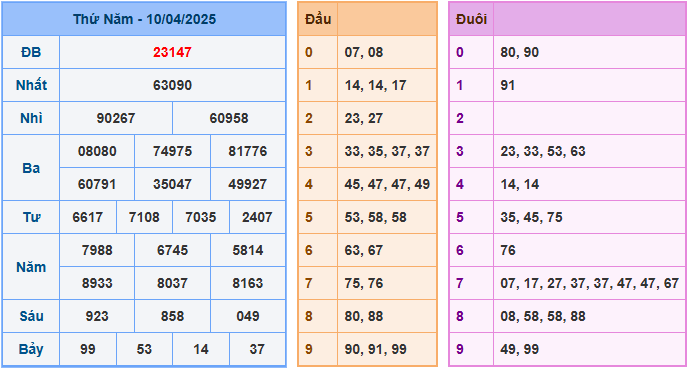Viewport: 689px width, 369px height.
Task: Click Đầu row values '90, 91, 99'
Action: click(375, 349)
